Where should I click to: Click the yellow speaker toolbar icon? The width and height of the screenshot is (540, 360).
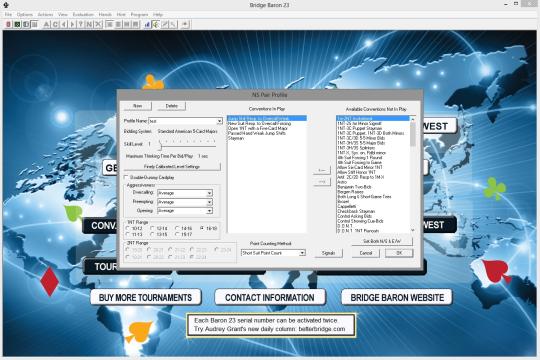(x=156, y=24)
